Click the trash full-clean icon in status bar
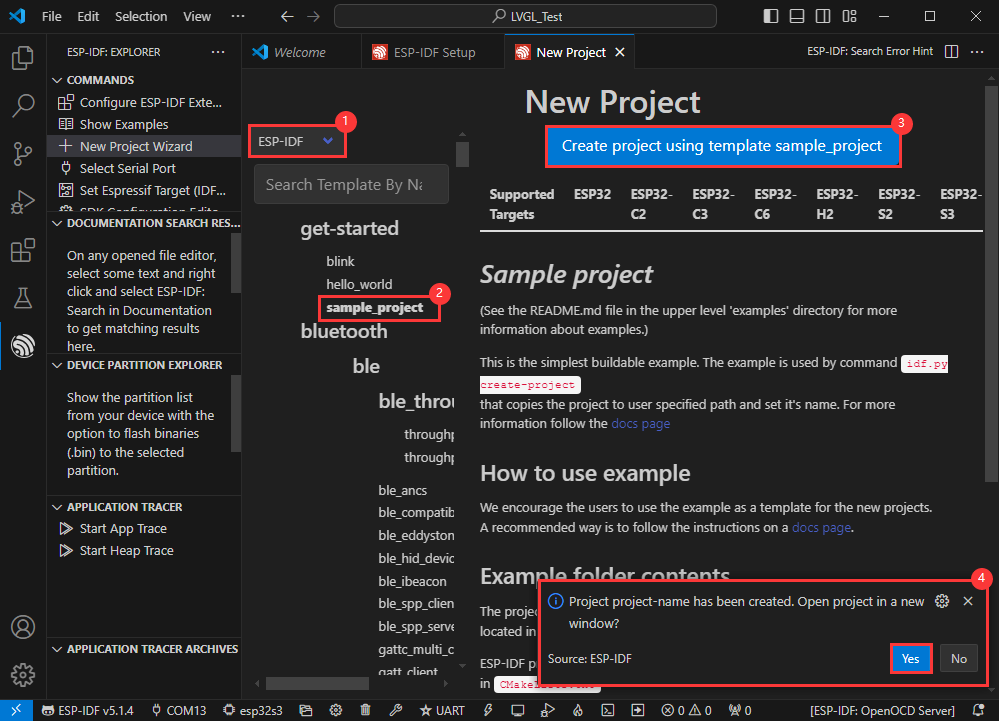Viewport: 999px width, 721px height. pyautogui.click(x=366, y=710)
